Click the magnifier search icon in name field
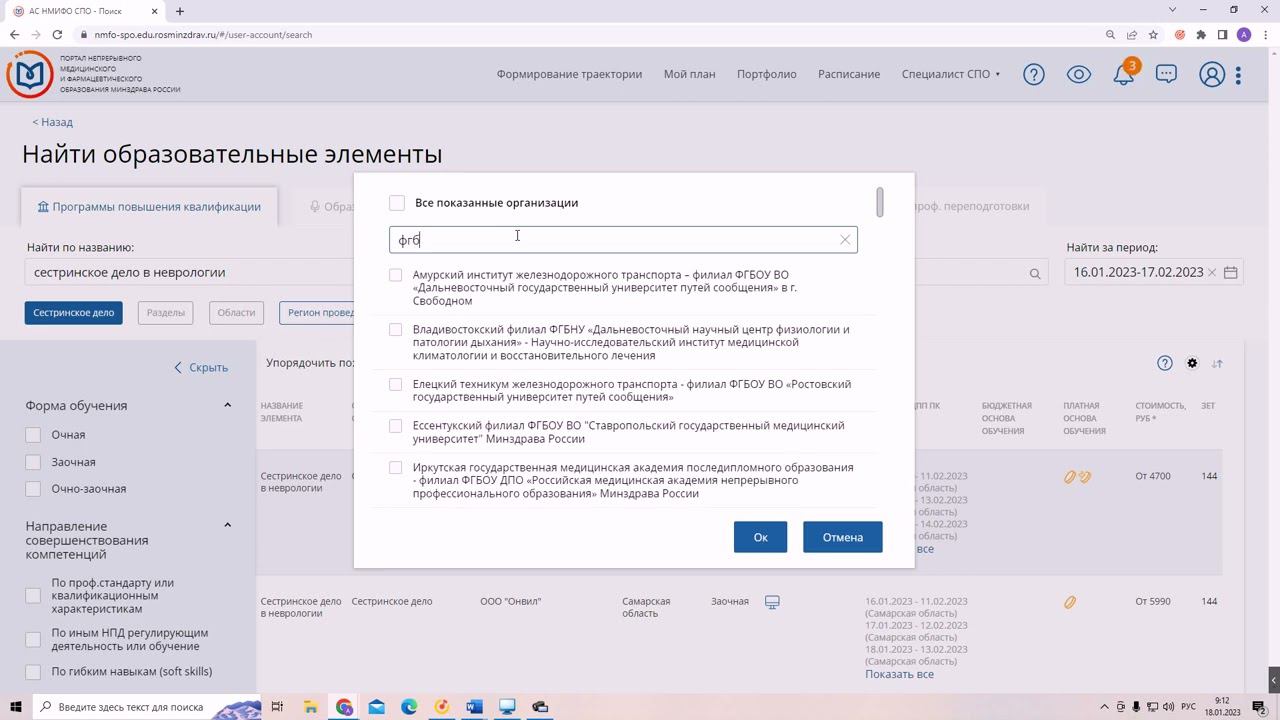1280x720 pixels. pyautogui.click(x=1035, y=273)
